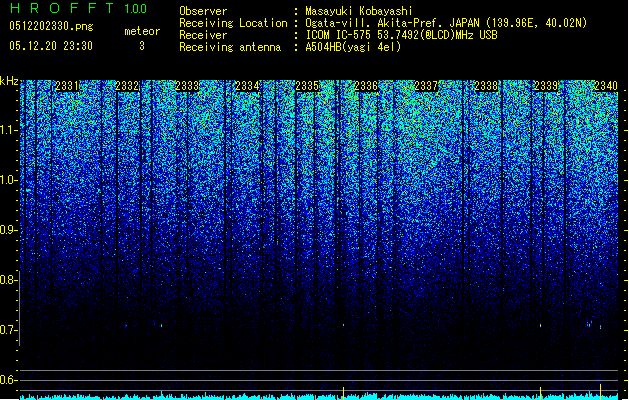629x400 pixels.
Task: Click the 2331 time marker
Action: click(x=67, y=86)
